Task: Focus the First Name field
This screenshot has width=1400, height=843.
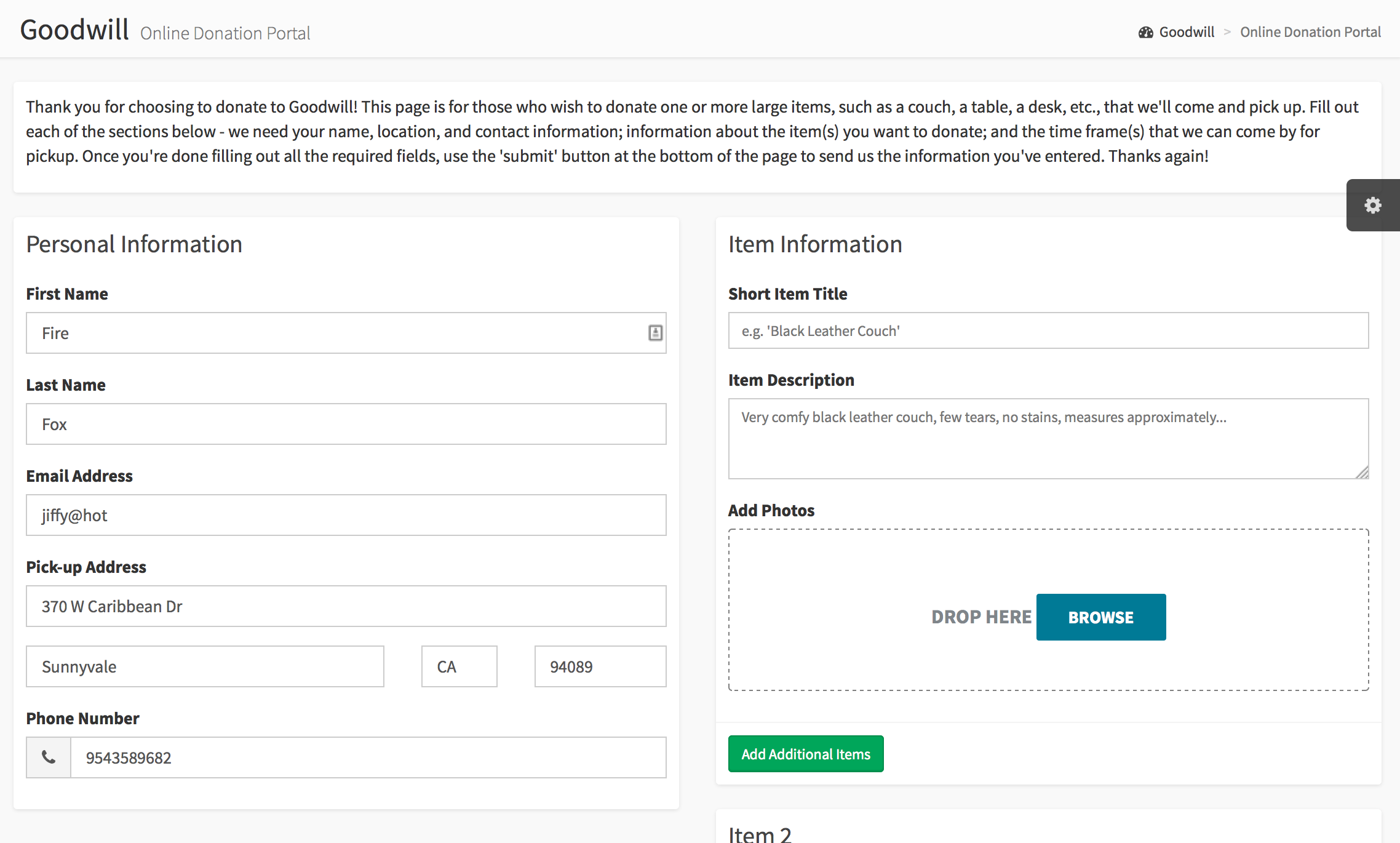Action: click(x=332, y=333)
